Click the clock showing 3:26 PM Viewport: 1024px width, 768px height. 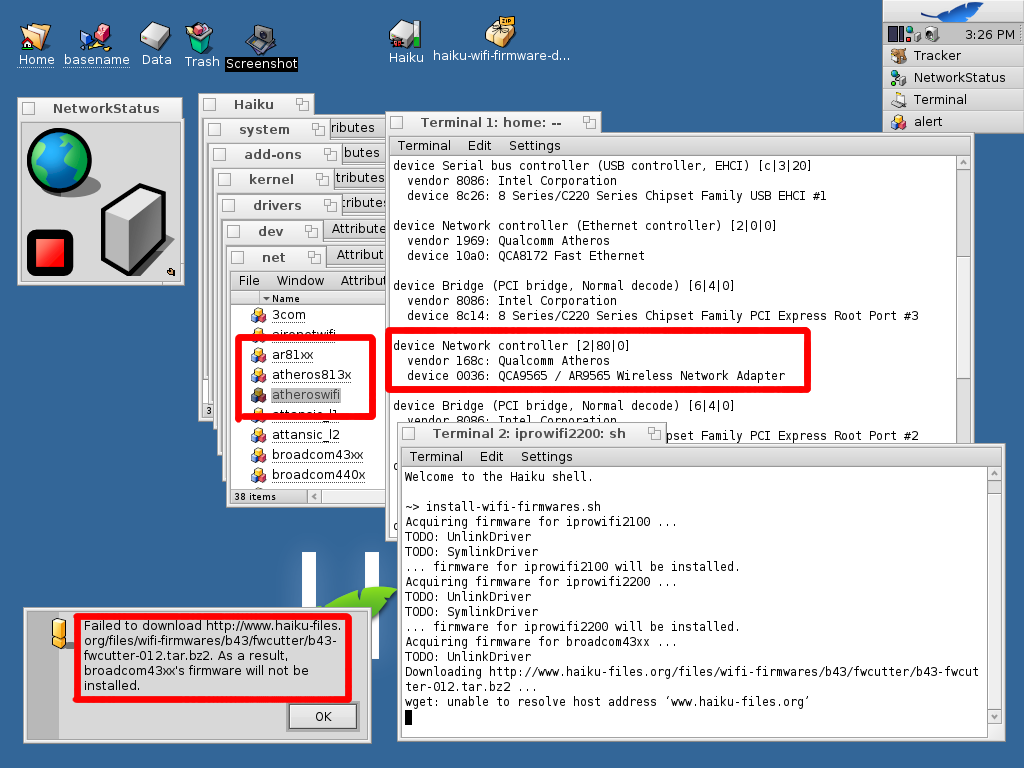(x=989, y=35)
